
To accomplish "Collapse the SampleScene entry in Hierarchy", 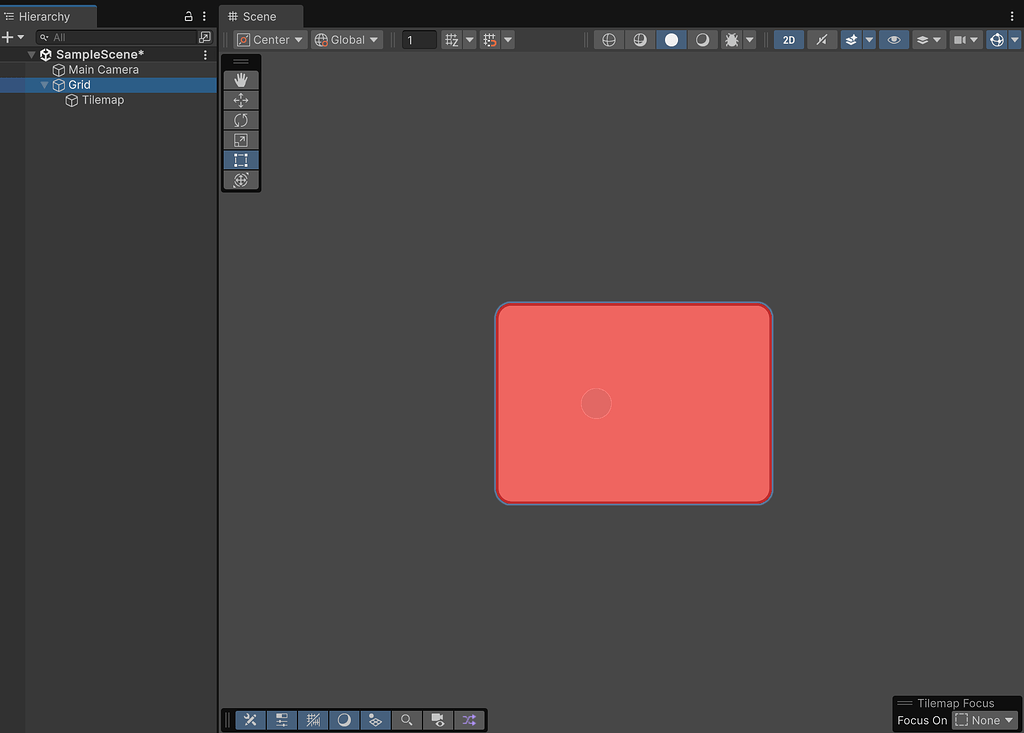I will click(x=30, y=54).
